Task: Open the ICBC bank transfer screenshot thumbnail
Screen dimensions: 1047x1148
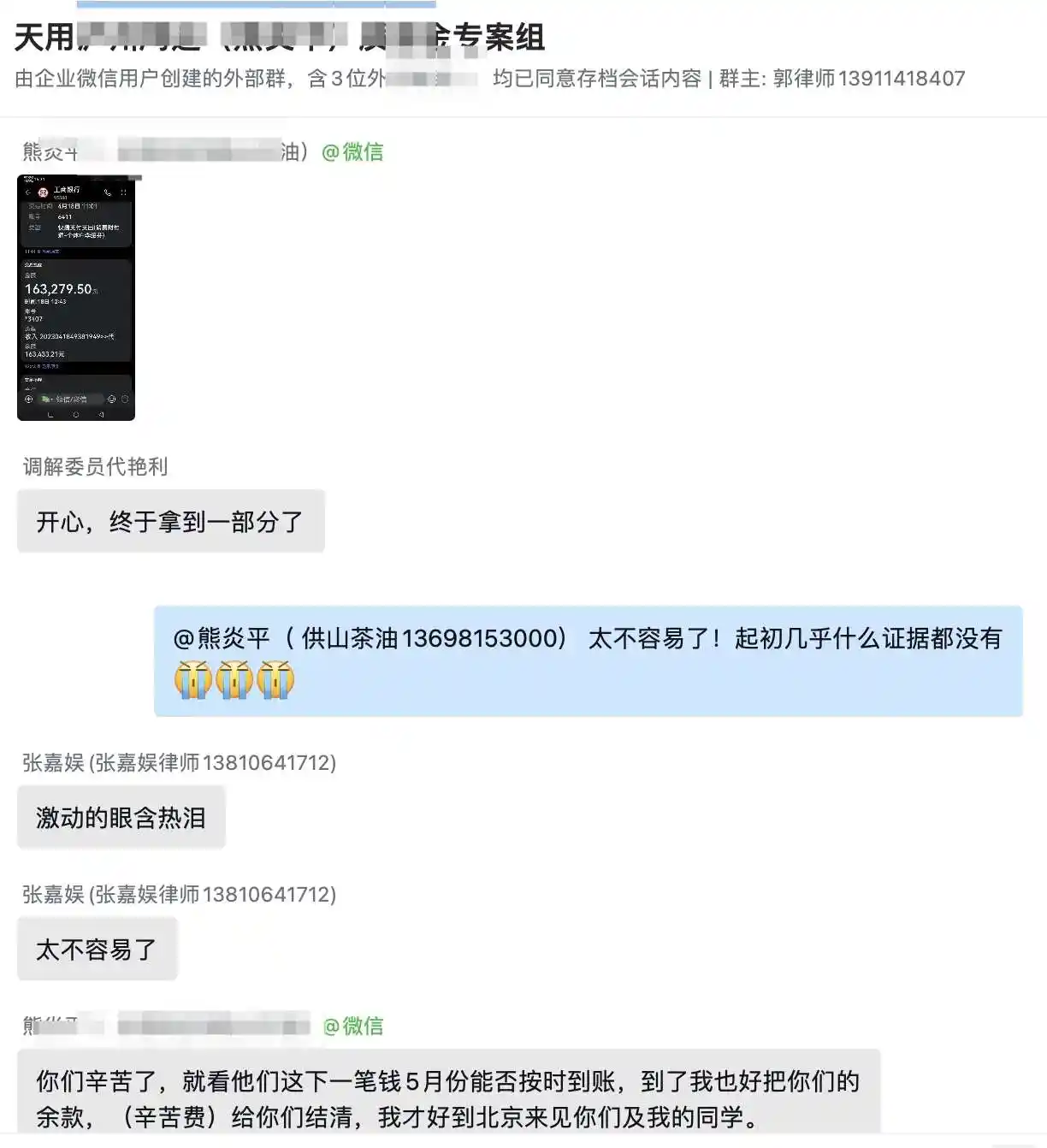Action: tap(76, 298)
